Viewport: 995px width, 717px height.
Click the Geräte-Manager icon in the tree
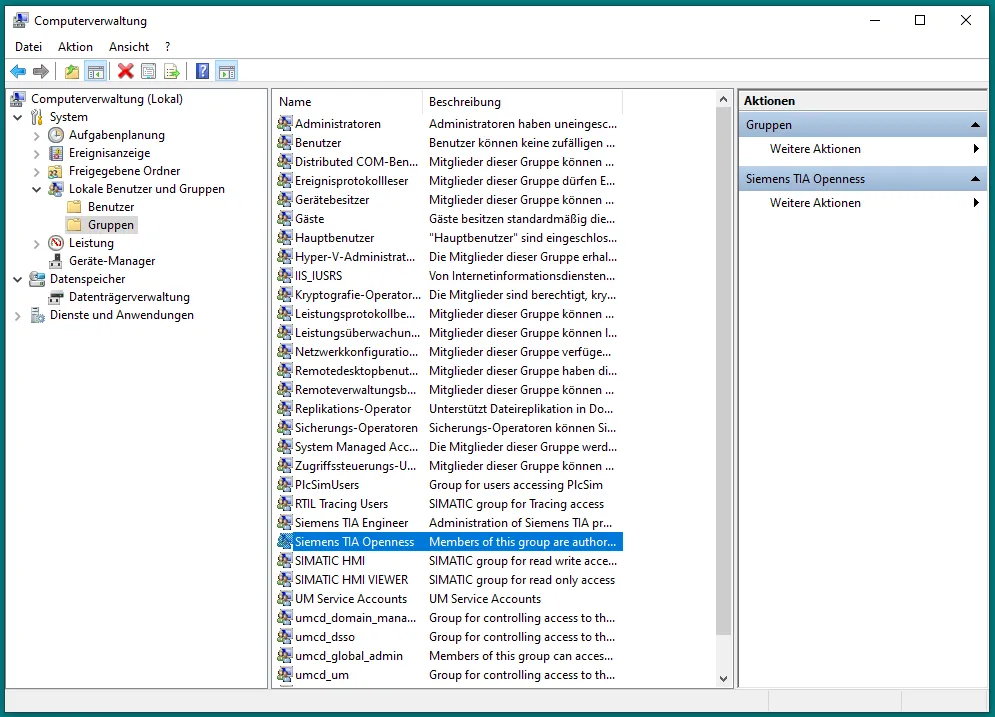(x=56, y=261)
